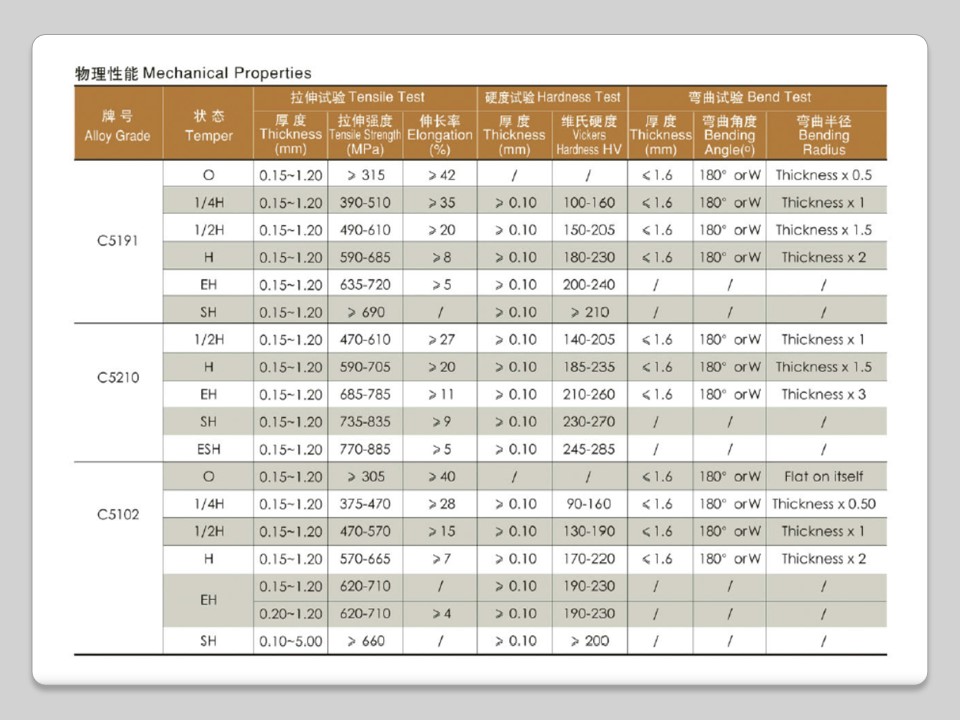Viewport: 960px width, 720px height.
Task: Click the C5210 alloy grade cell
Action: coord(118,379)
